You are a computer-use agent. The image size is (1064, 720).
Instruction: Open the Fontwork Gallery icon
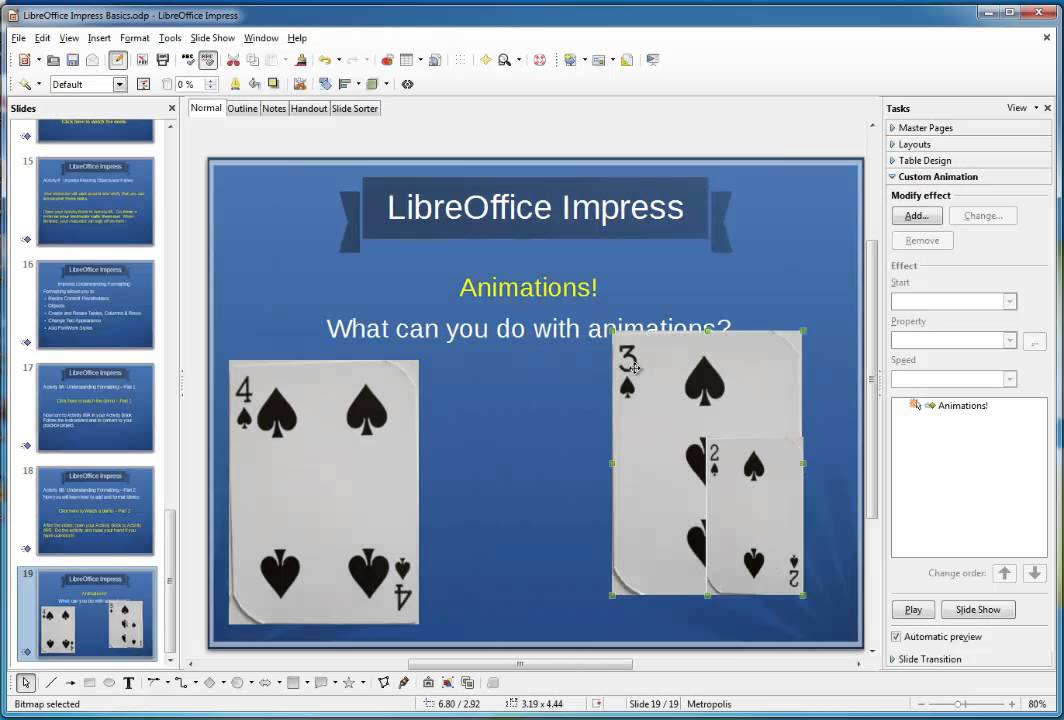pyautogui.click(x=428, y=683)
